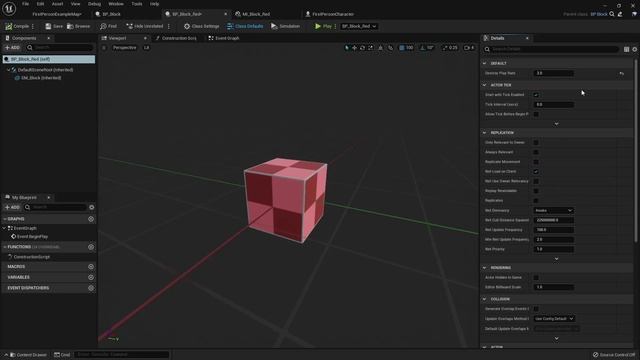Open Details property matrix grid icon
Image resolution: width=640 pixels, height=360 pixels.
click(x=626, y=49)
